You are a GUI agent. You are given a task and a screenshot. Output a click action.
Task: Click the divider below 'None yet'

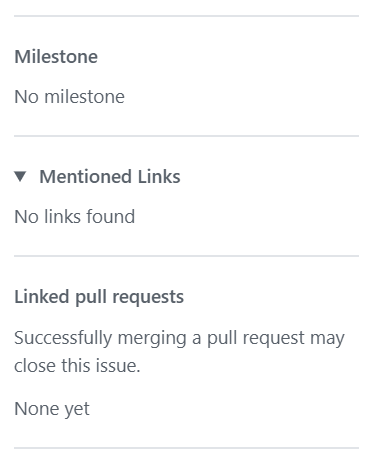click(186, 448)
